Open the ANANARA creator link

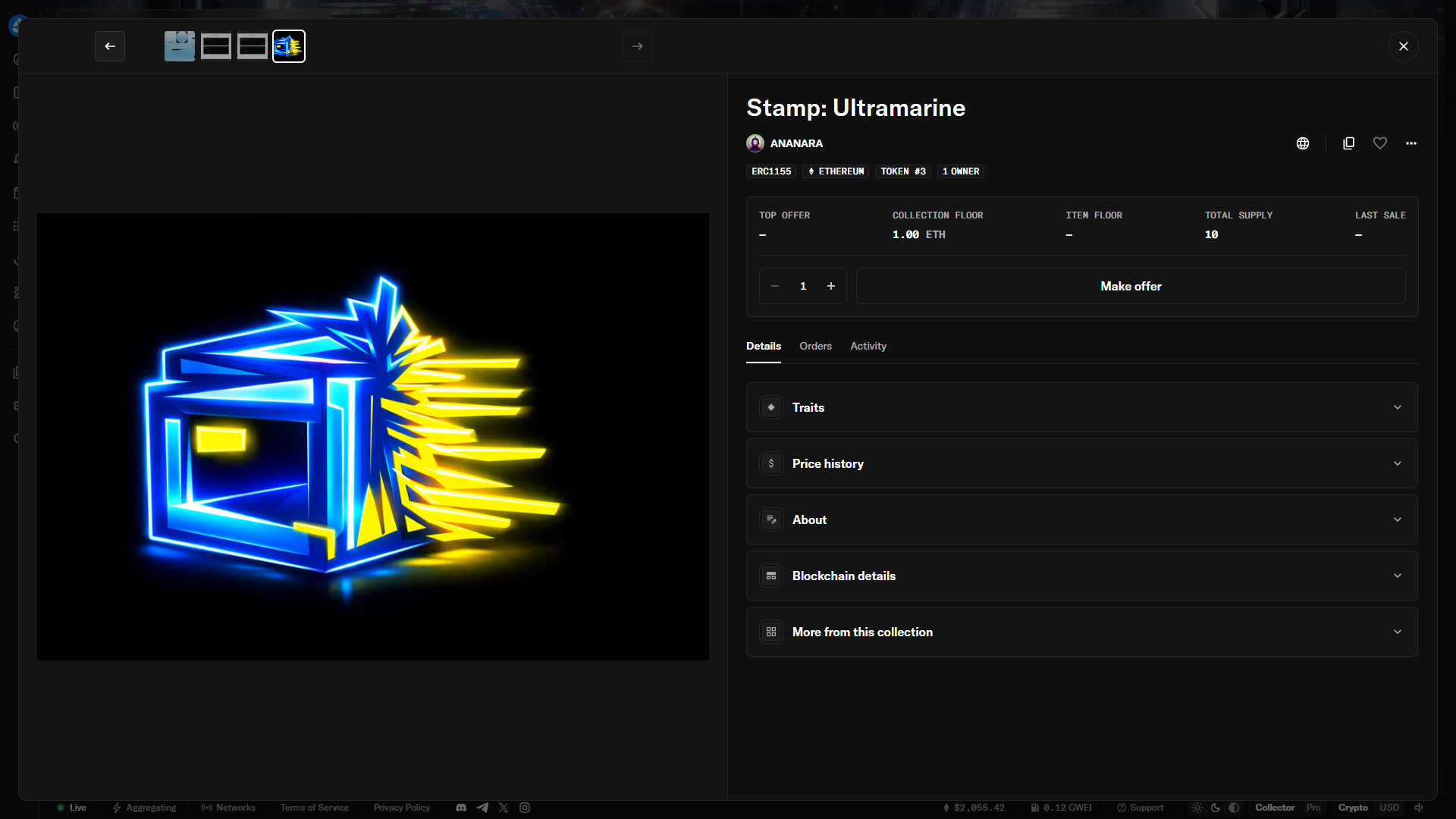point(795,143)
